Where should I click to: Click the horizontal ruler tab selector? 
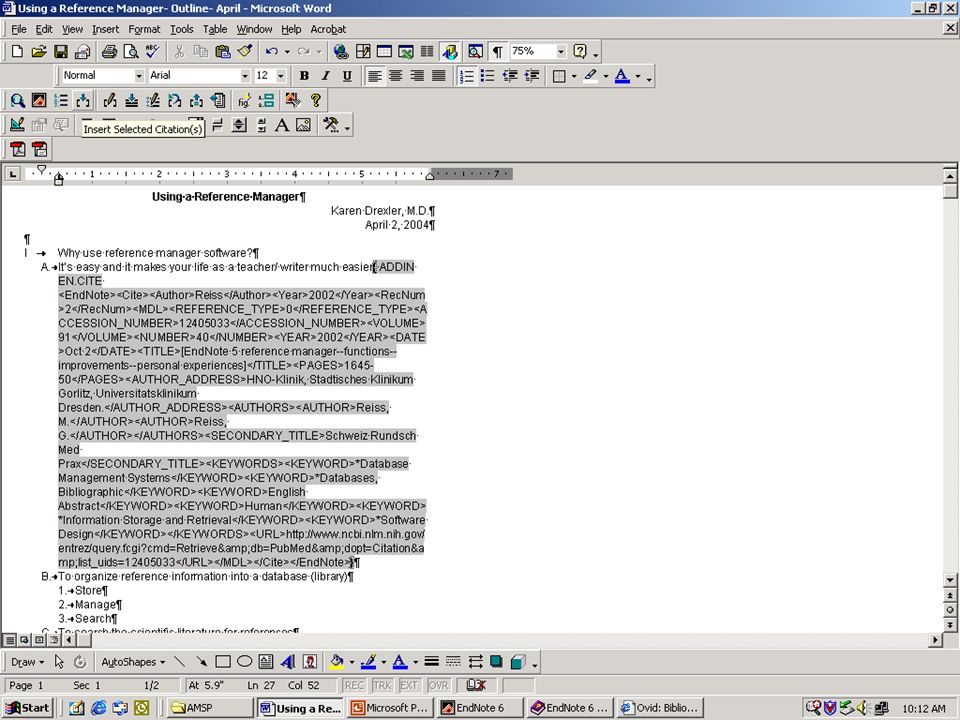click(13, 174)
